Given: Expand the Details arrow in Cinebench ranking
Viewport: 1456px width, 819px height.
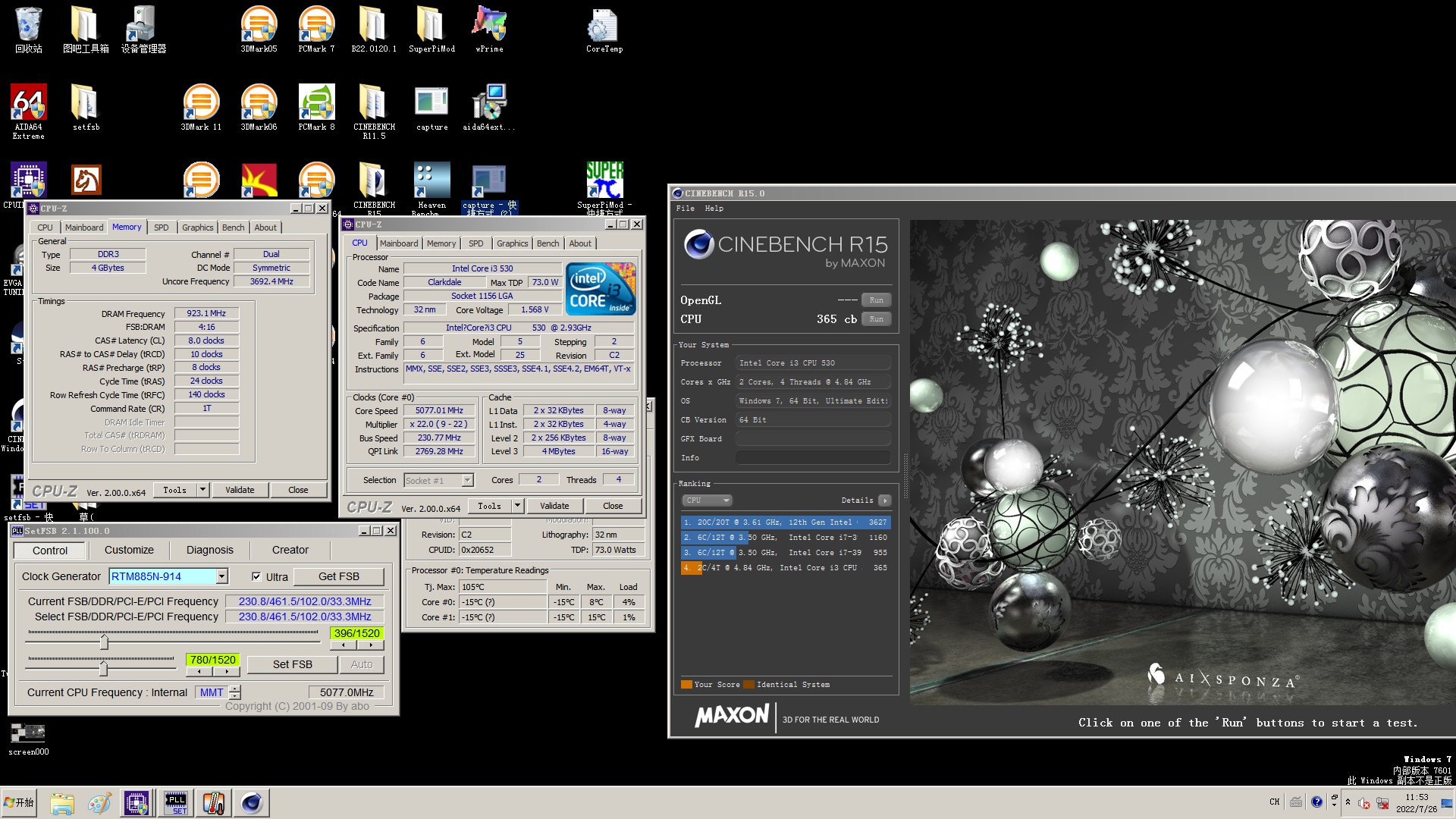Looking at the screenshot, I should (x=884, y=500).
